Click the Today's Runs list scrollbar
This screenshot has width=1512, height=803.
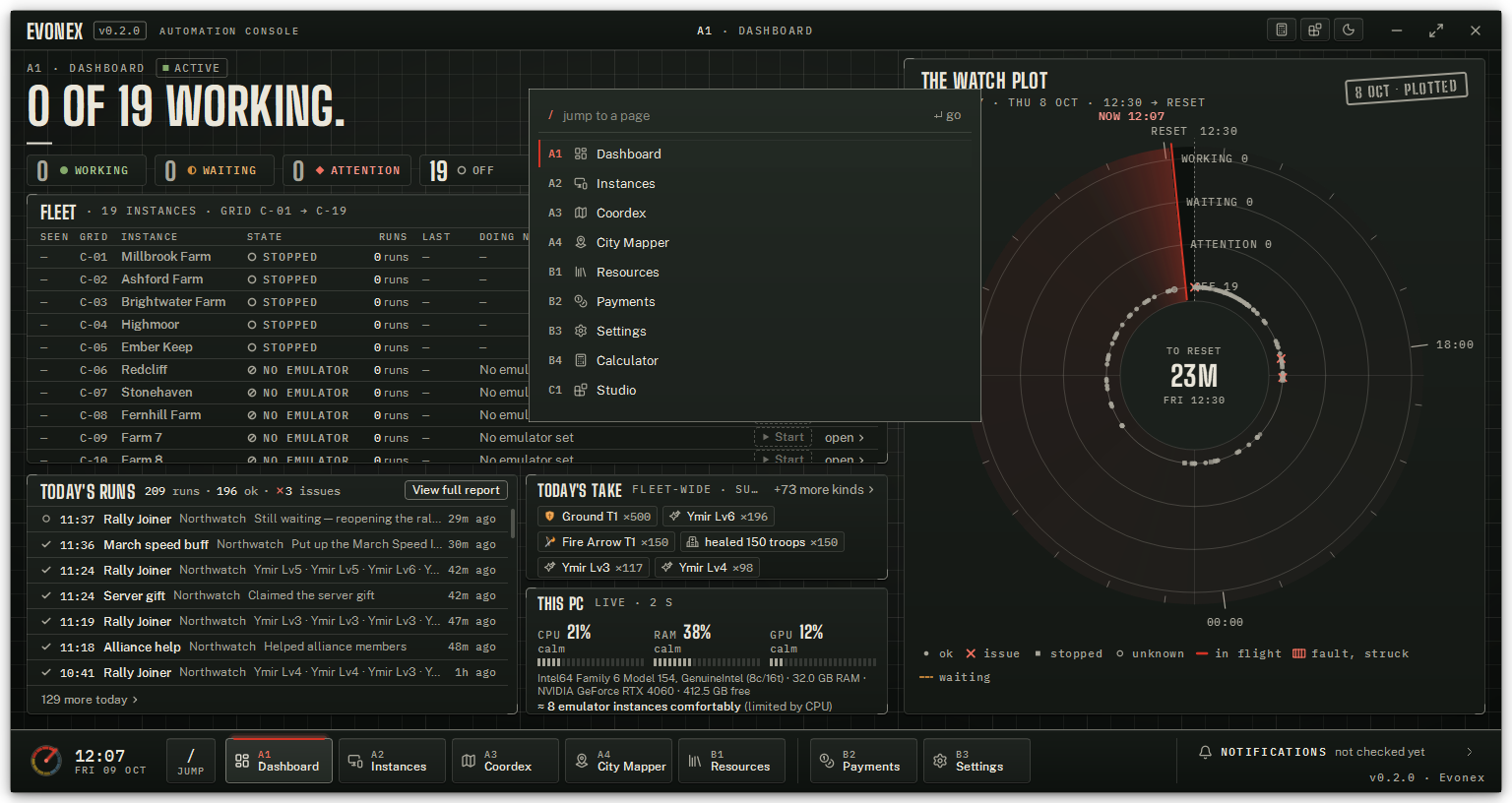[513, 523]
